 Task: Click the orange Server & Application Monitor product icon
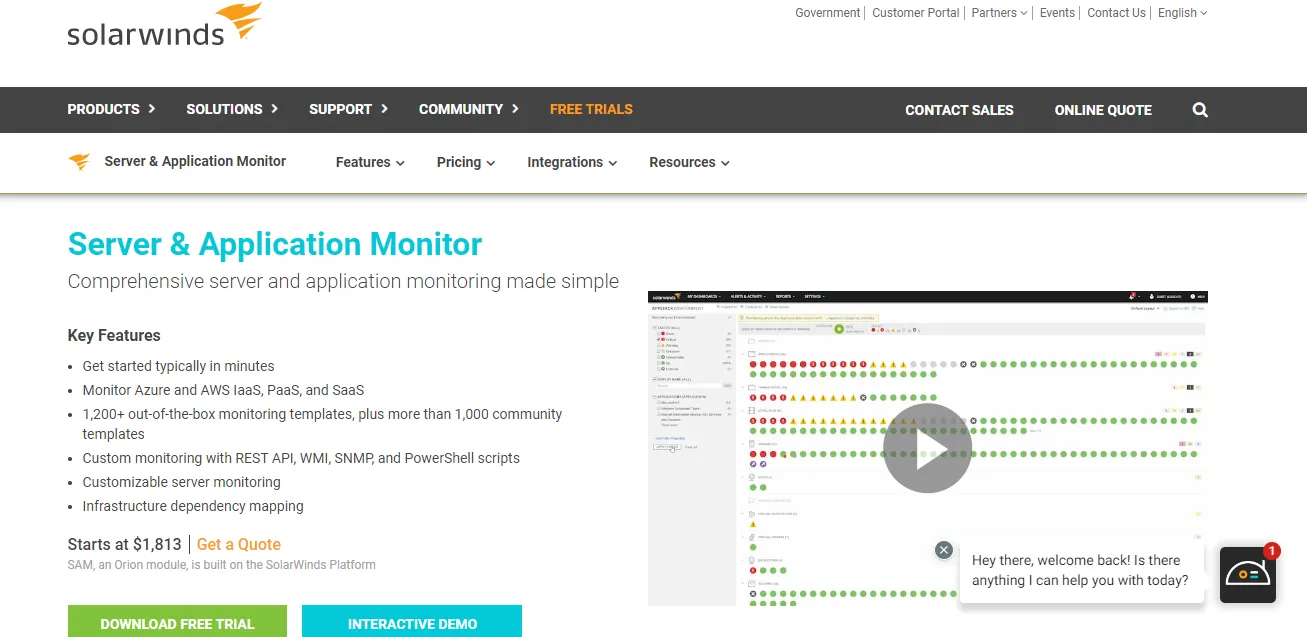pos(79,162)
